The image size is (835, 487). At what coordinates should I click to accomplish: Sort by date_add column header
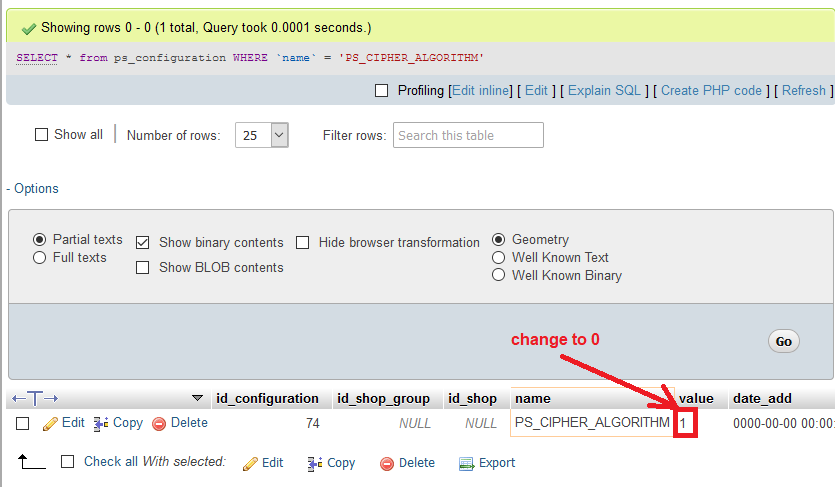click(762, 399)
